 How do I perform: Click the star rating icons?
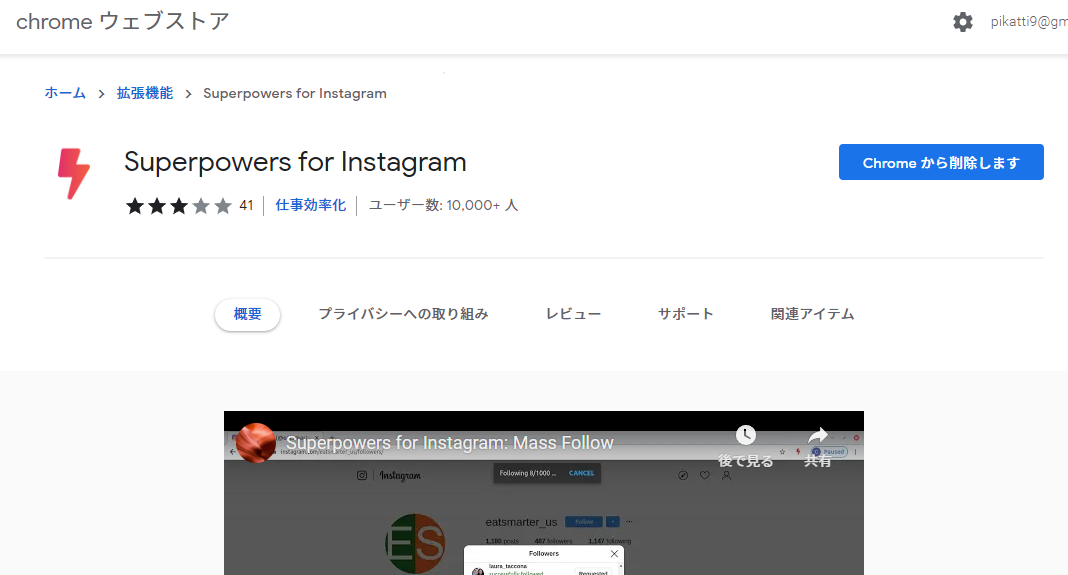coord(178,206)
